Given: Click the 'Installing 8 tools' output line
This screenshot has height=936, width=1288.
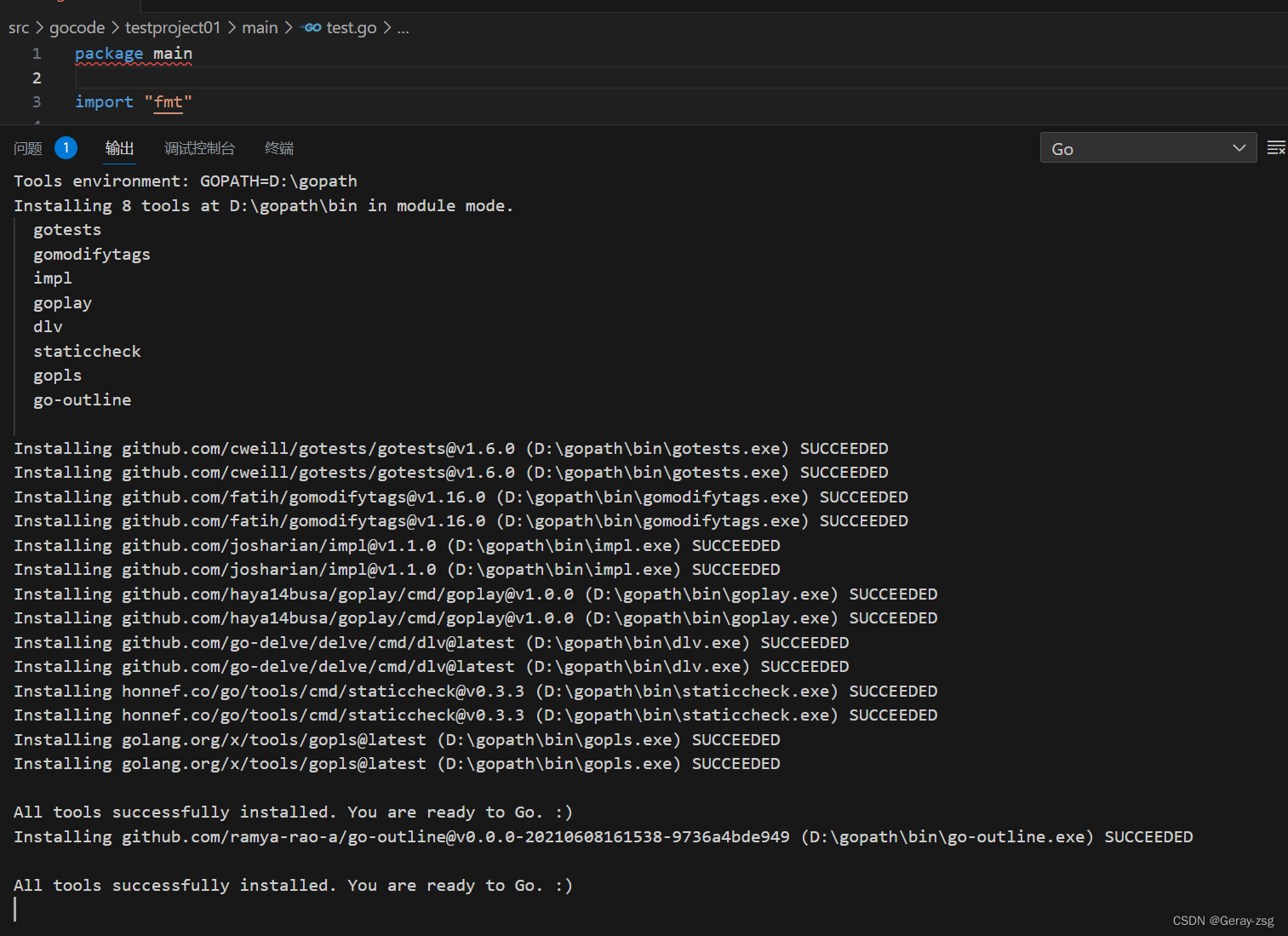Looking at the screenshot, I should coord(264,206).
